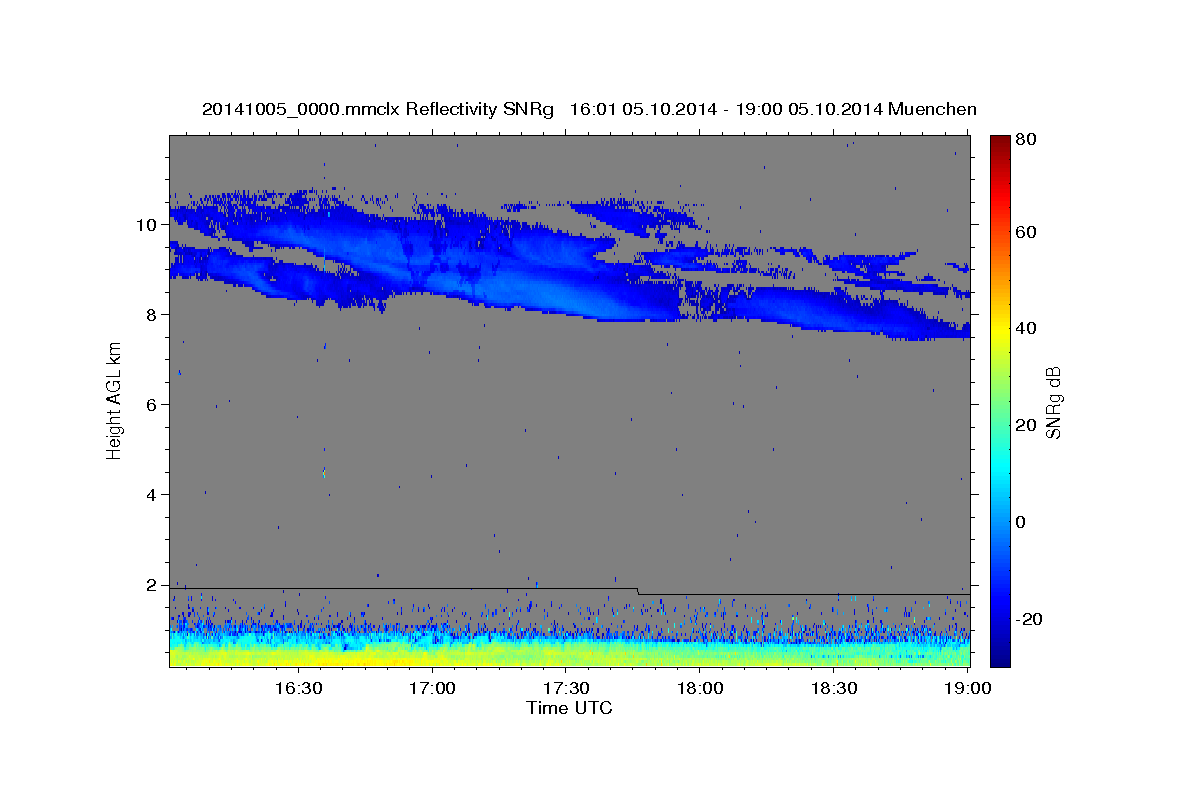The image size is (1200, 800).
Task: Click the height tick label 4
Action: [153, 494]
